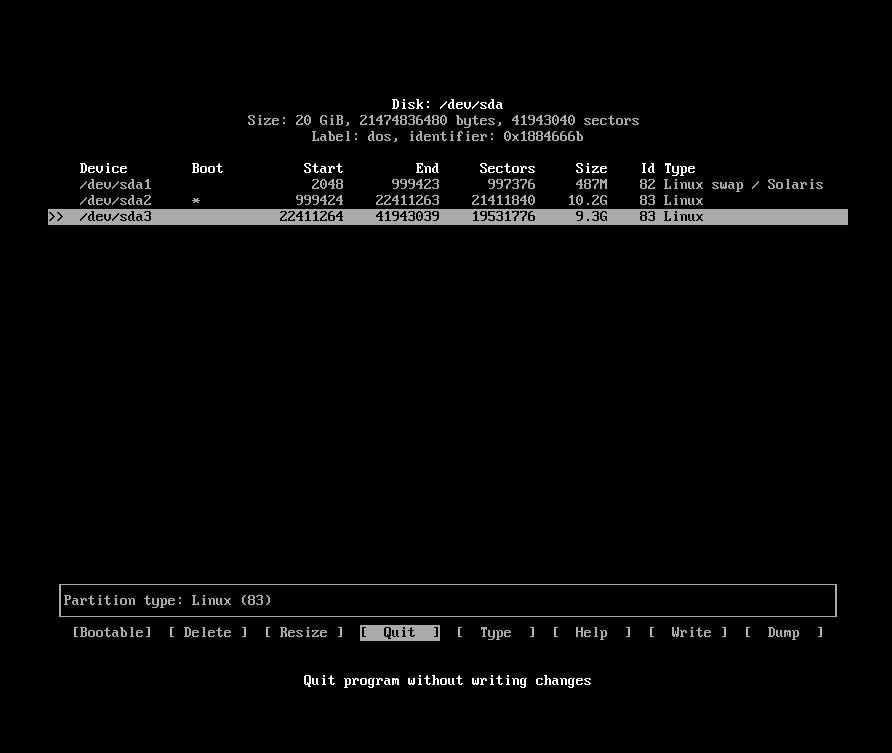Click the Device column header

pos(103,168)
